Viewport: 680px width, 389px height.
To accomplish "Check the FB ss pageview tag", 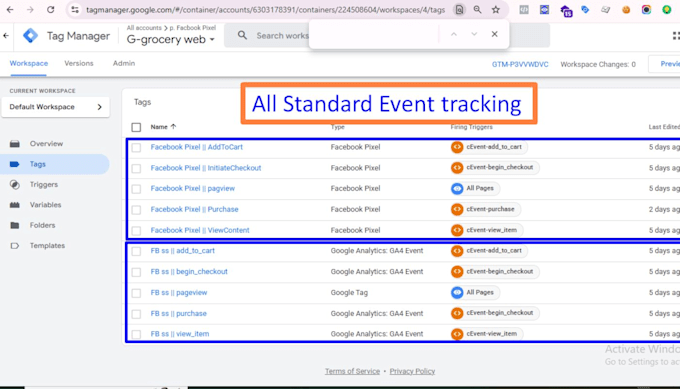I will (136, 293).
